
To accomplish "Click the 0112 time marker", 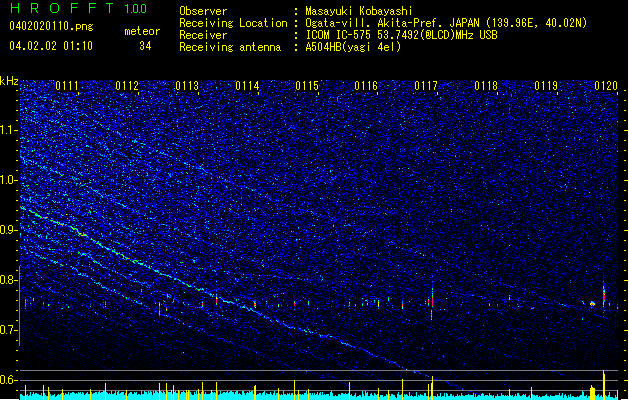I will tap(127, 86).
